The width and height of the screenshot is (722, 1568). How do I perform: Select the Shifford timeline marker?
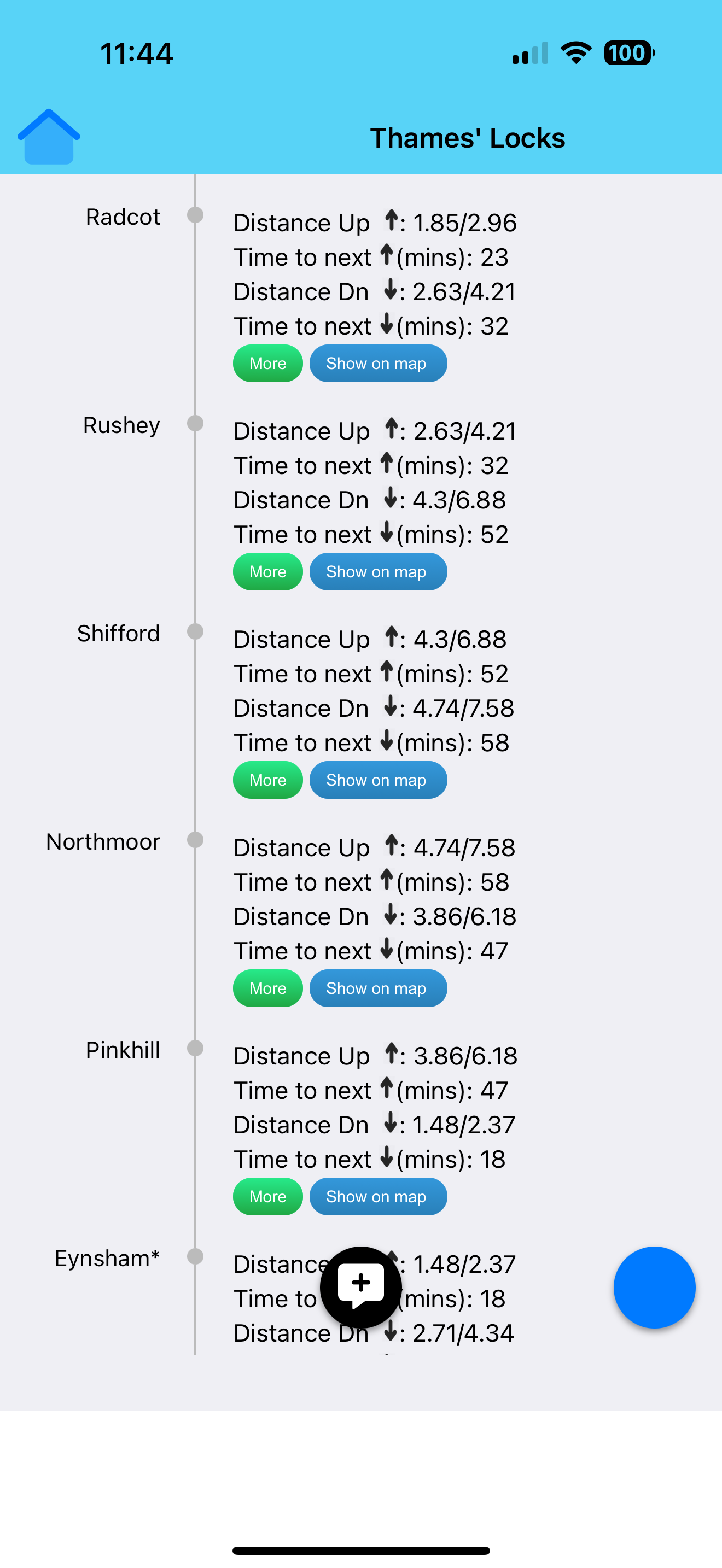(195, 631)
